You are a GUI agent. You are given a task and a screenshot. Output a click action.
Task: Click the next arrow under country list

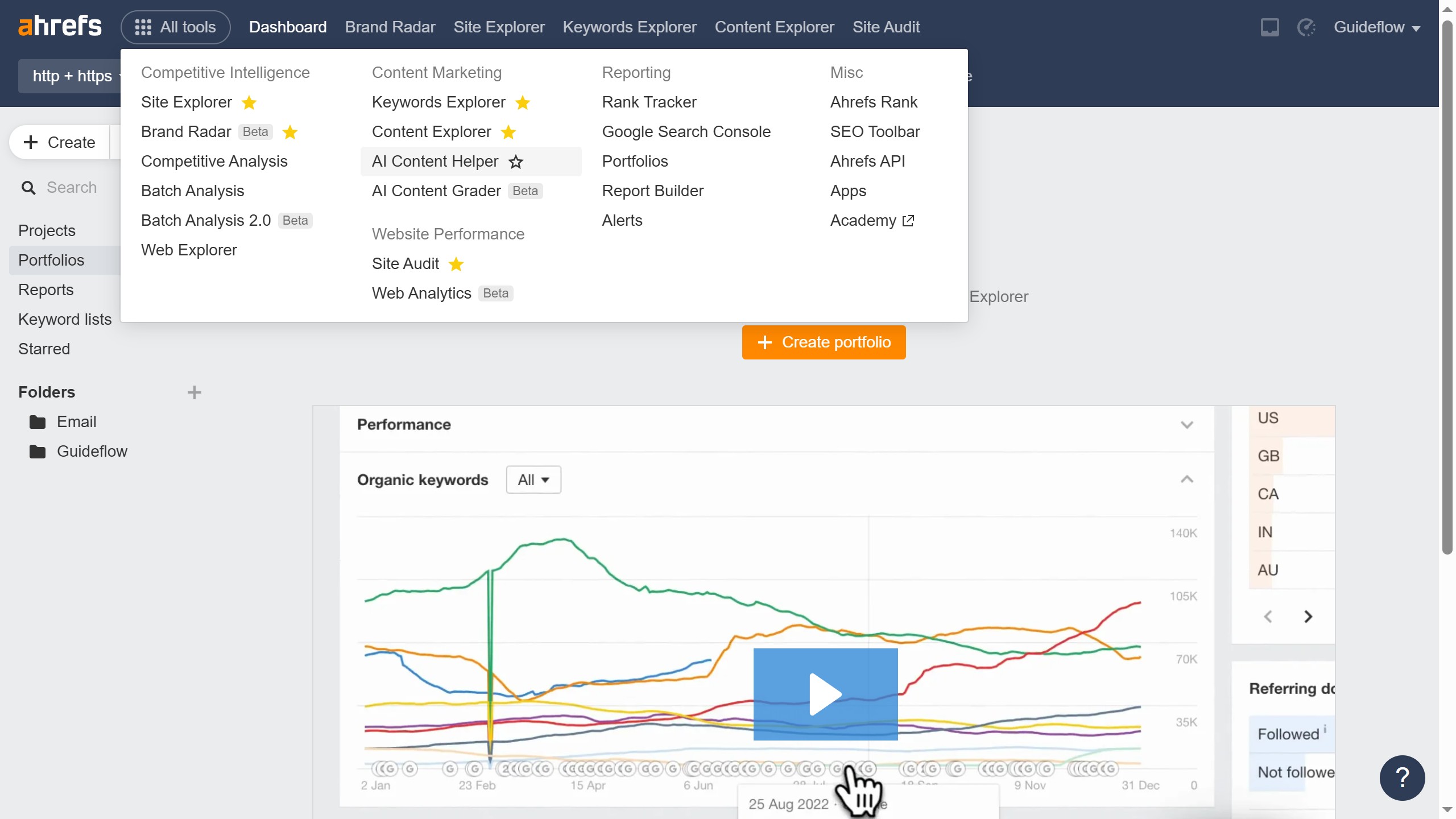pyautogui.click(x=1308, y=617)
